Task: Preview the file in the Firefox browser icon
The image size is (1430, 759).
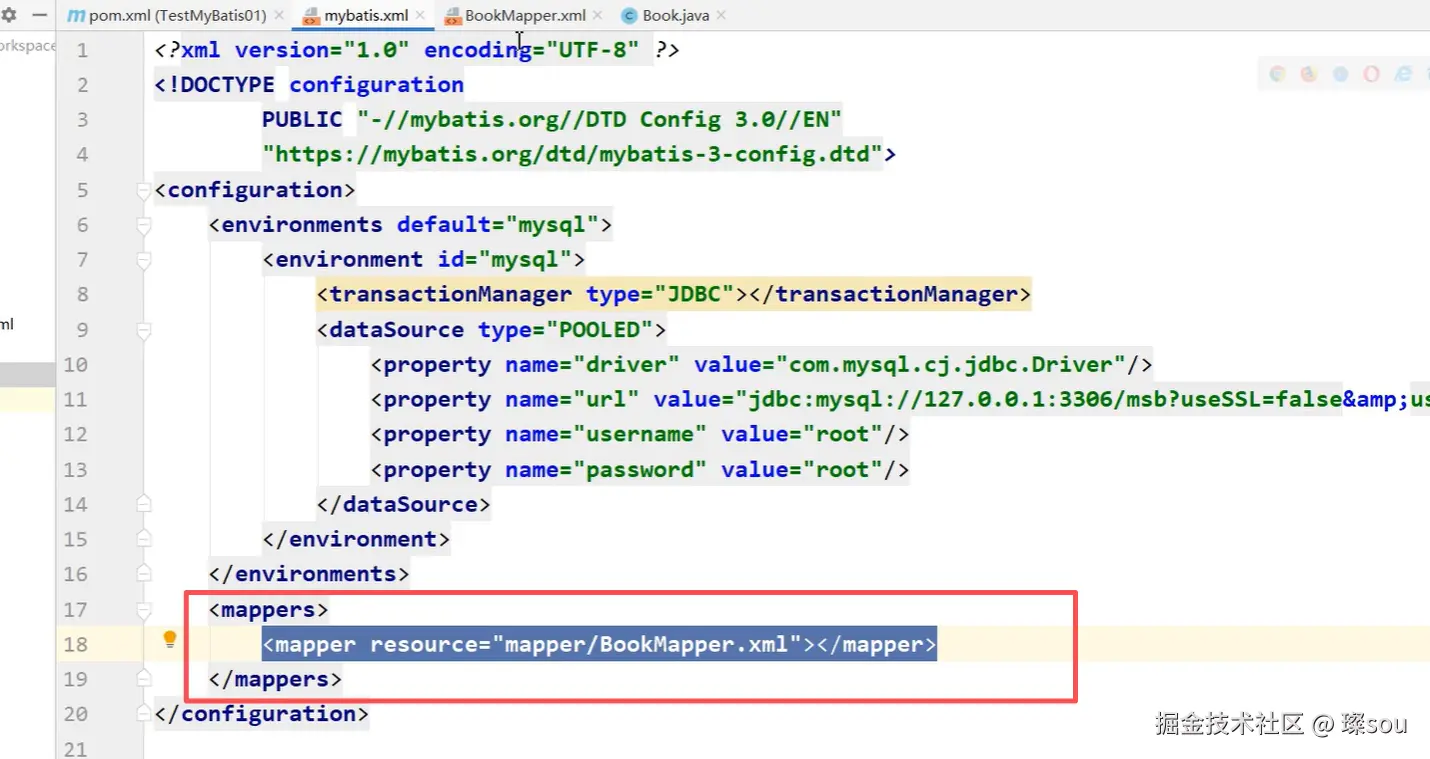Action: click(x=1309, y=74)
